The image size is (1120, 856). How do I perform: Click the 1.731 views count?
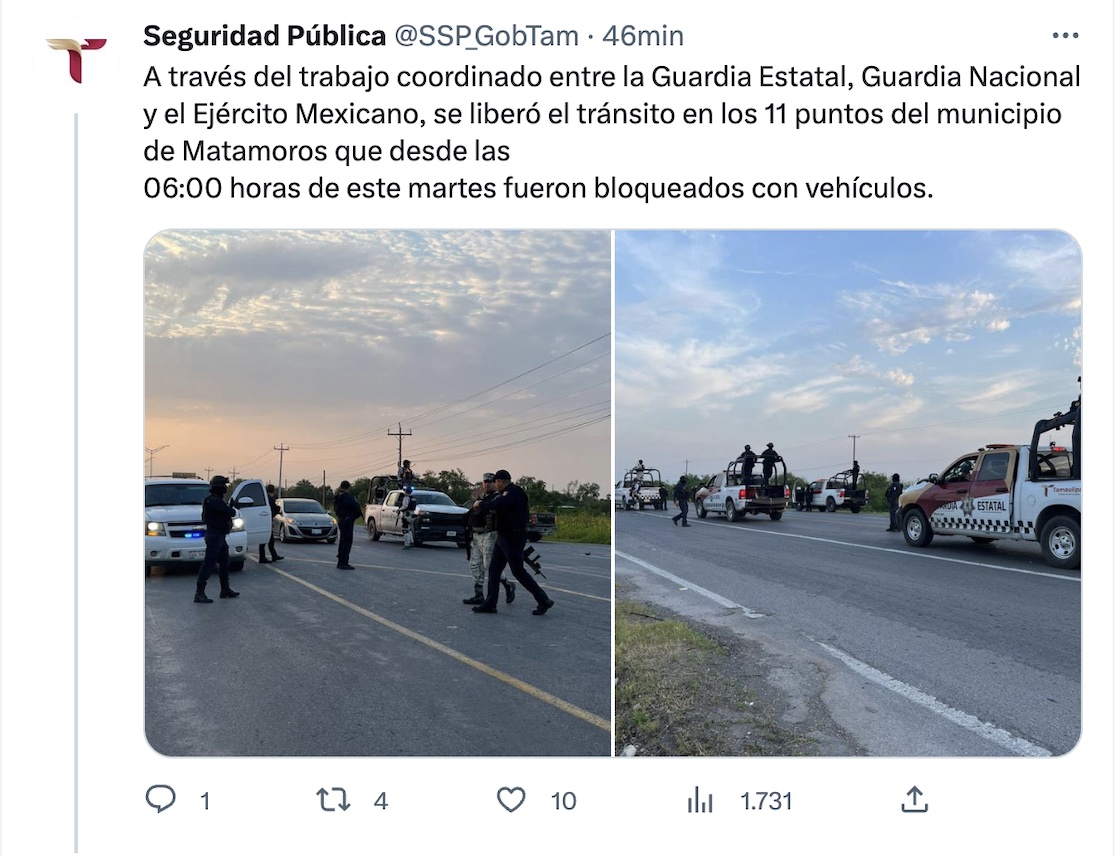[766, 801]
